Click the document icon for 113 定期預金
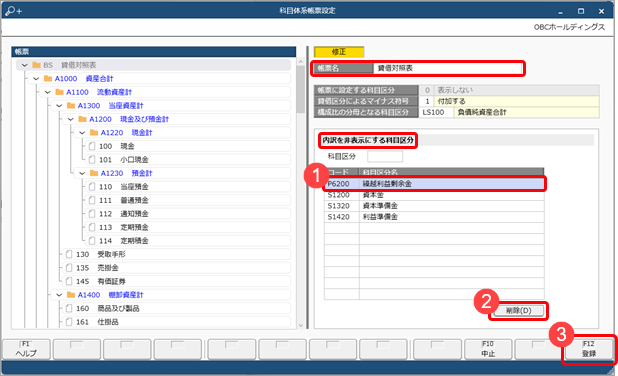618x376 pixels. pyautogui.click(x=92, y=227)
